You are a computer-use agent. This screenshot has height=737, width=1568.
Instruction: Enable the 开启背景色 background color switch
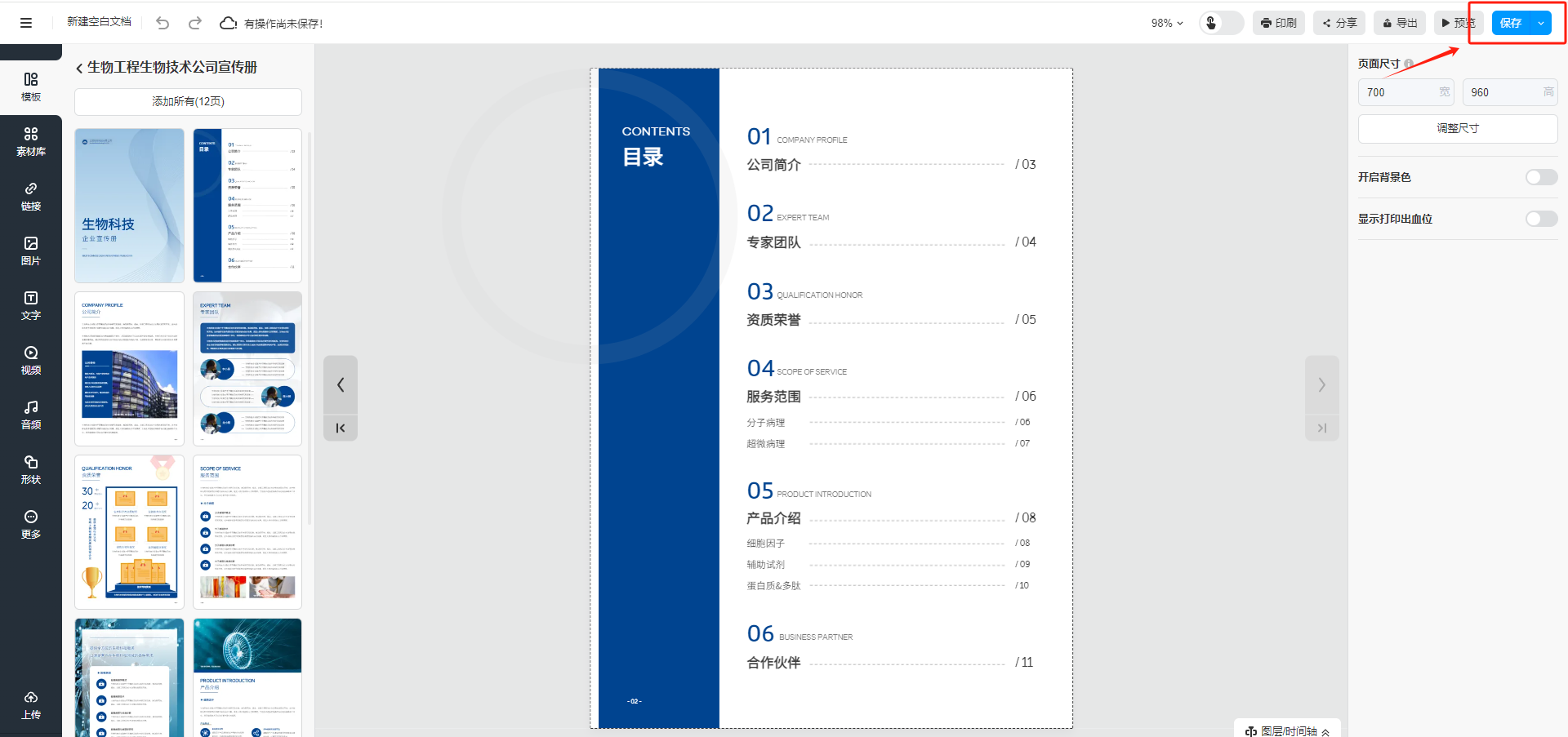1541,177
